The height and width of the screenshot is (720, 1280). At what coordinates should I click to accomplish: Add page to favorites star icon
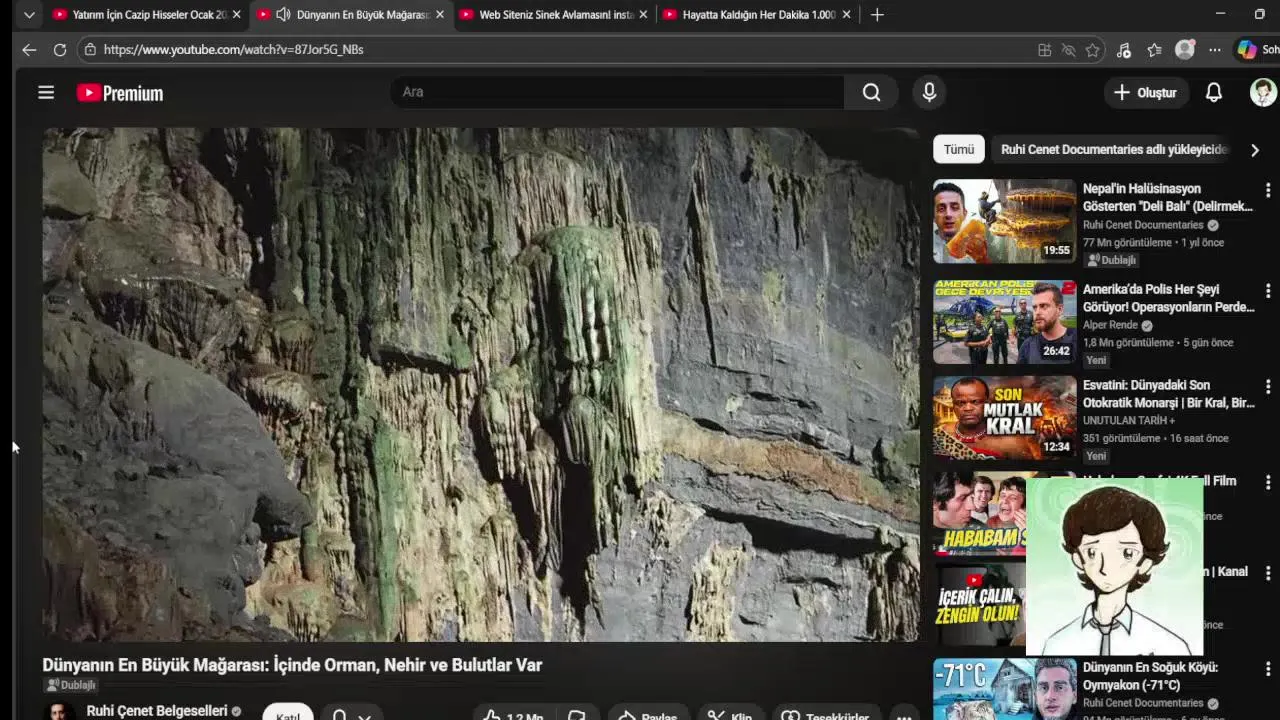point(1093,50)
